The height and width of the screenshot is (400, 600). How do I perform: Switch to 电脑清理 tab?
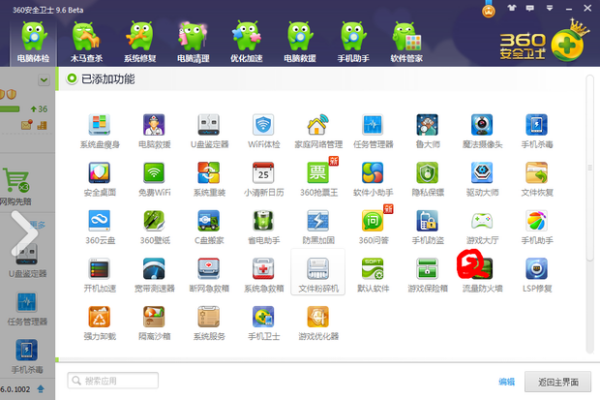pyautogui.click(x=193, y=42)
